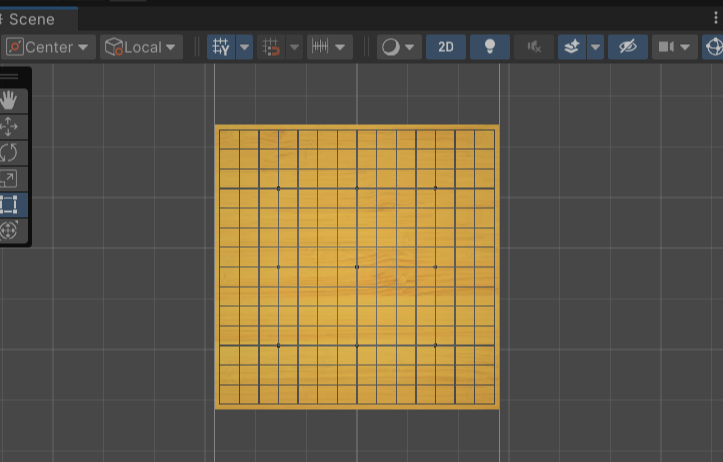Image resolution: width=723 pixels, height=462 pixels.
Task: Toggle hidden objects visibility eye
Action: [x=628, y=47]
